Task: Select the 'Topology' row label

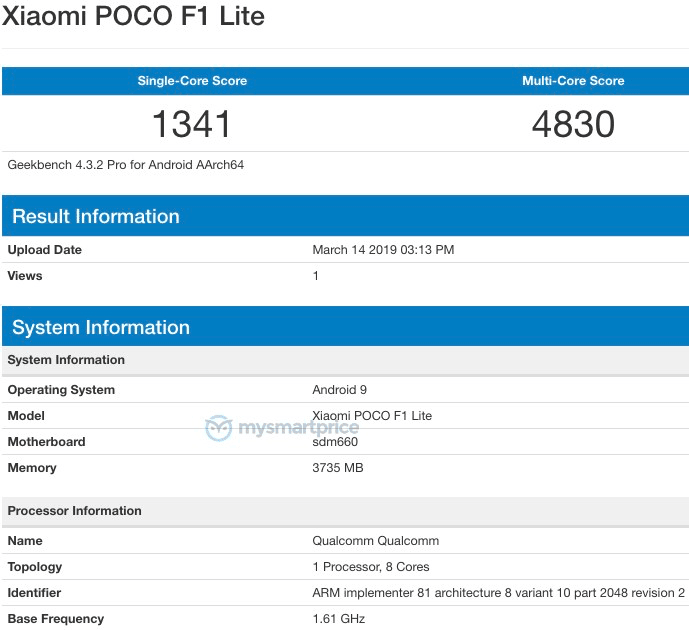Action: [34, 567]
